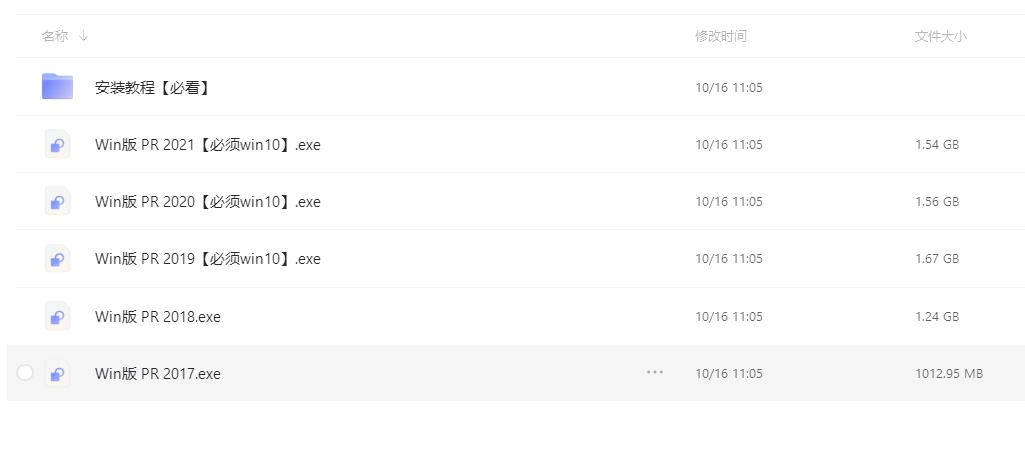1025x453 pixels.
Task: Open the 安装教程【必看】 folder icon
Action: click(58, 86)
